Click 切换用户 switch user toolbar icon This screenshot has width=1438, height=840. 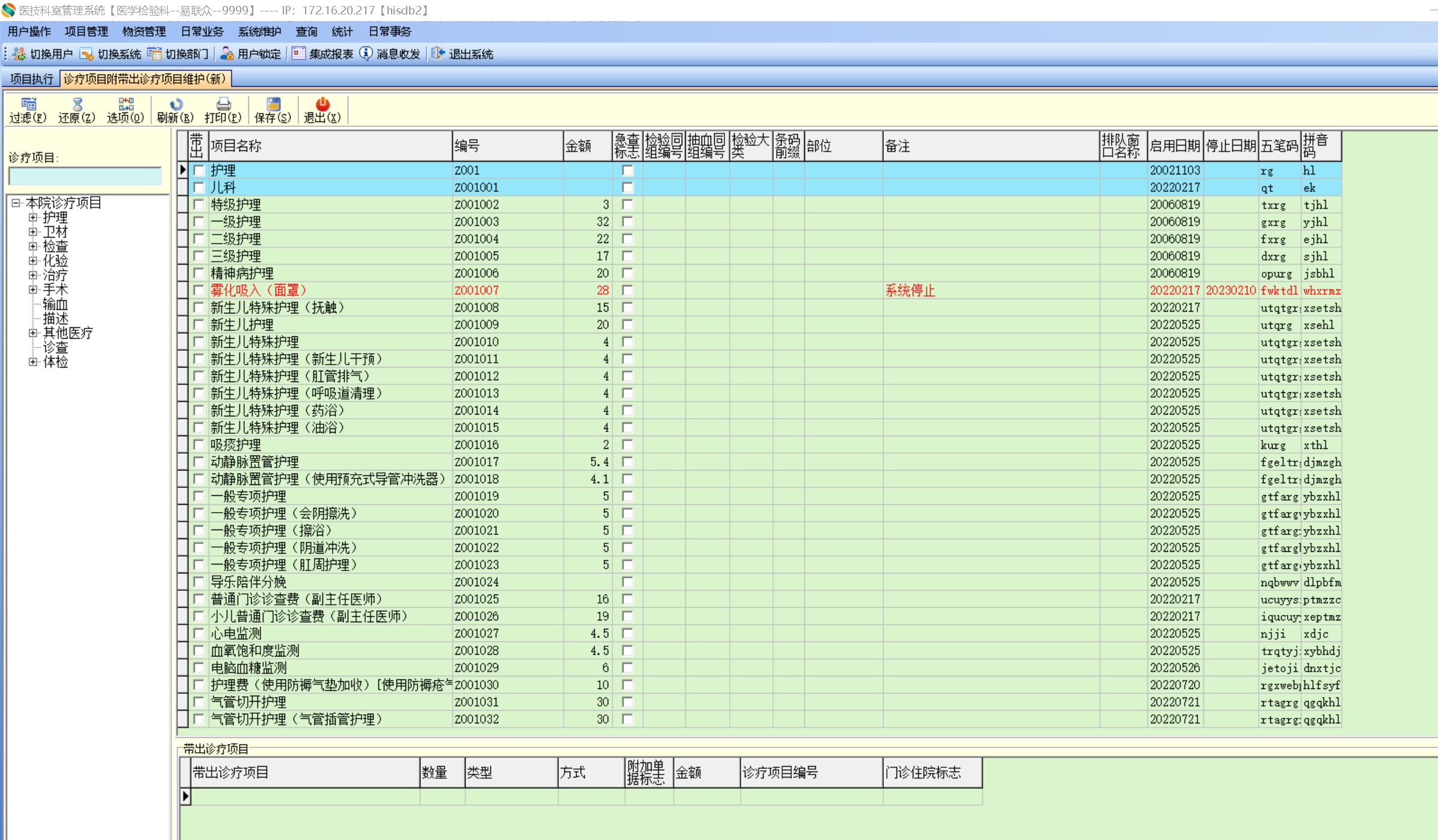coord(43,54)
